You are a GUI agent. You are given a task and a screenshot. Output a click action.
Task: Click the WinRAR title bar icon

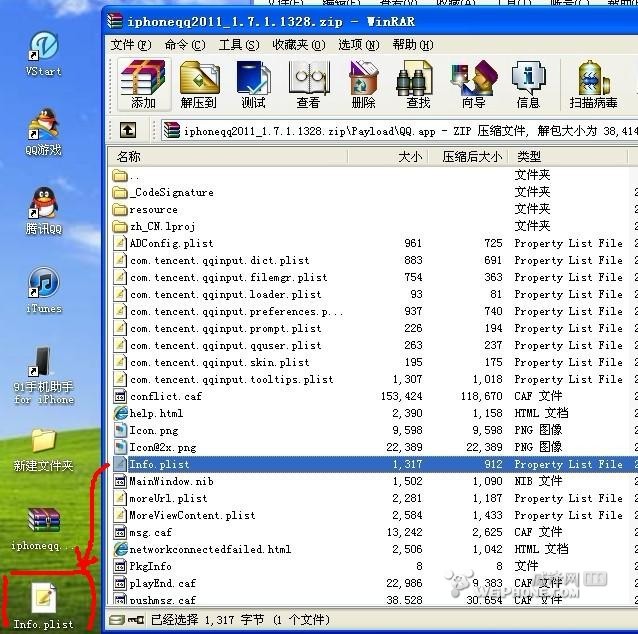115,21
